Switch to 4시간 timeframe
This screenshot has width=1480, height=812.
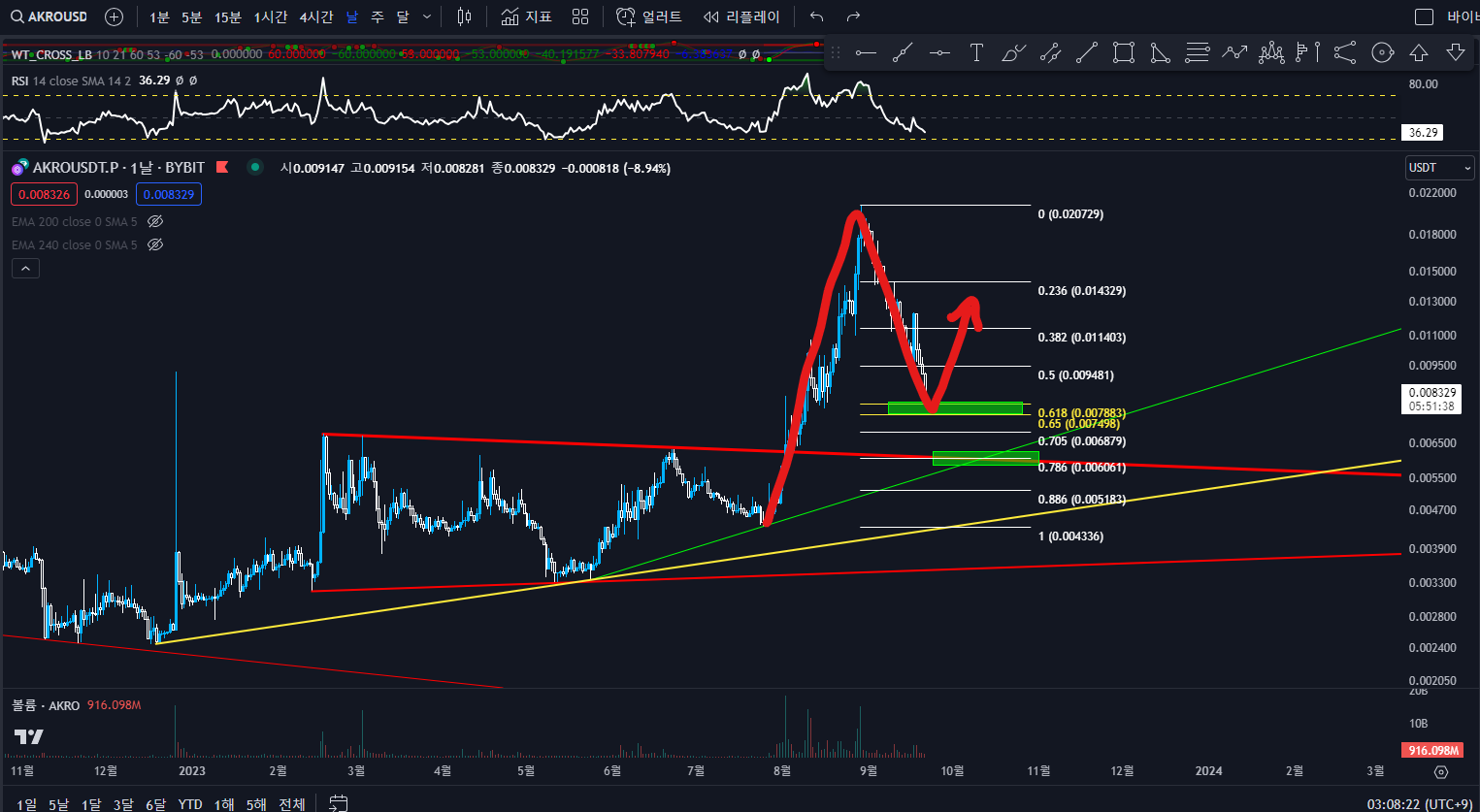(316, 17)
